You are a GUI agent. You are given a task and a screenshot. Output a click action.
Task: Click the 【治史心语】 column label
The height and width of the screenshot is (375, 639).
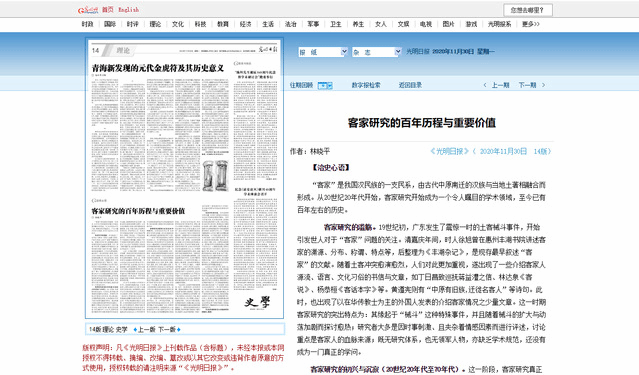(331, 168)
